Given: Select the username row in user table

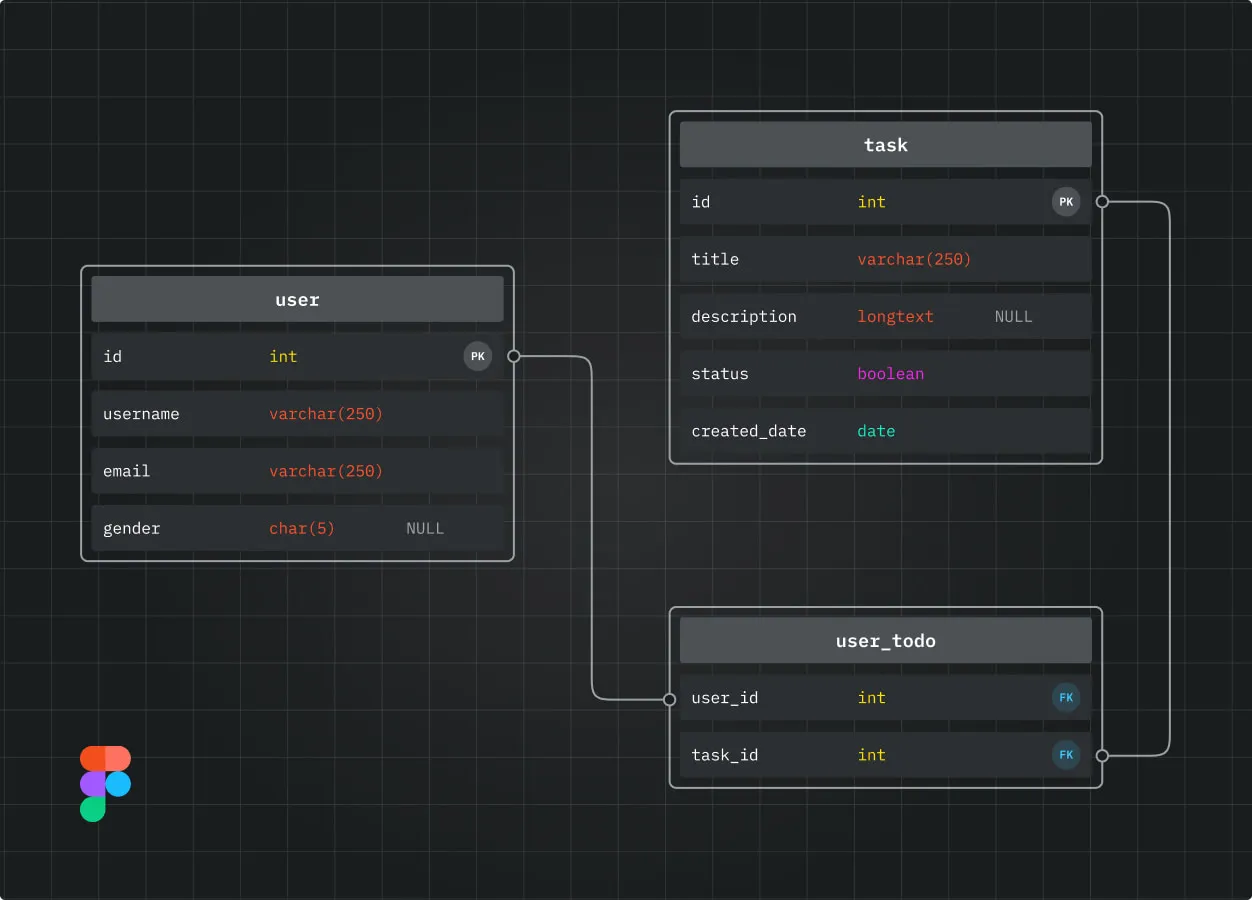Looking at the screenshot, I should pyautogui.click(x=296, y=413).
